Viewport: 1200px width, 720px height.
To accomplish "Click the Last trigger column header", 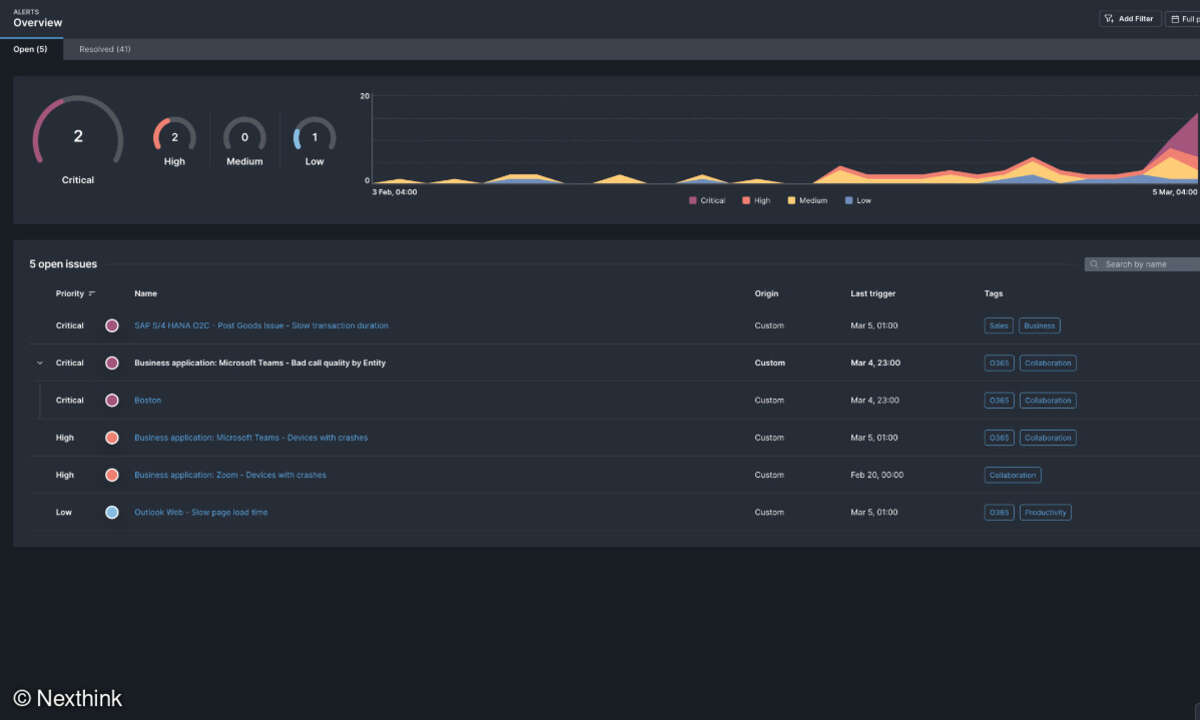I will (x=873, y=294).
